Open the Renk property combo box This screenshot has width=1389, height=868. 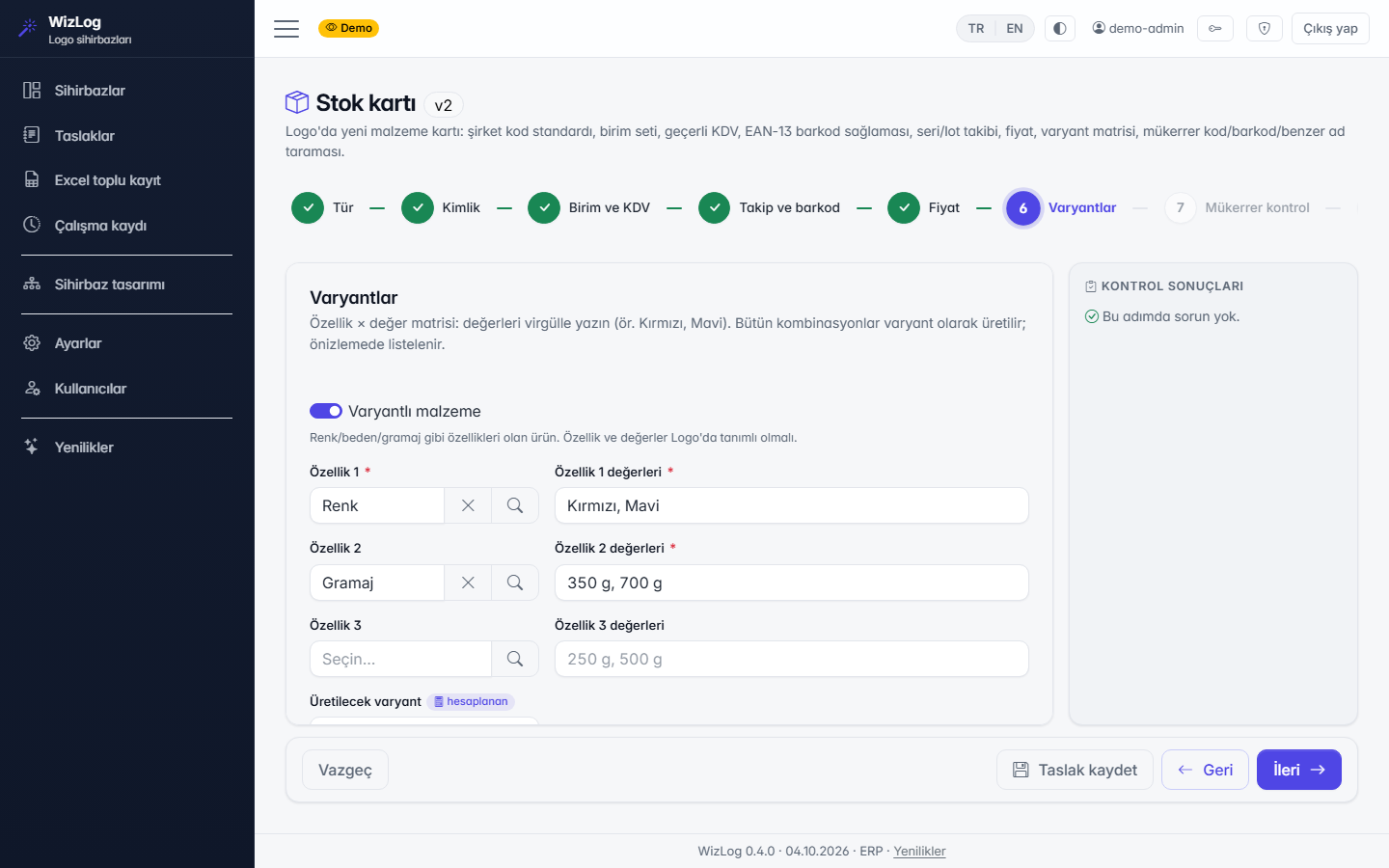[x=377, y=505]
